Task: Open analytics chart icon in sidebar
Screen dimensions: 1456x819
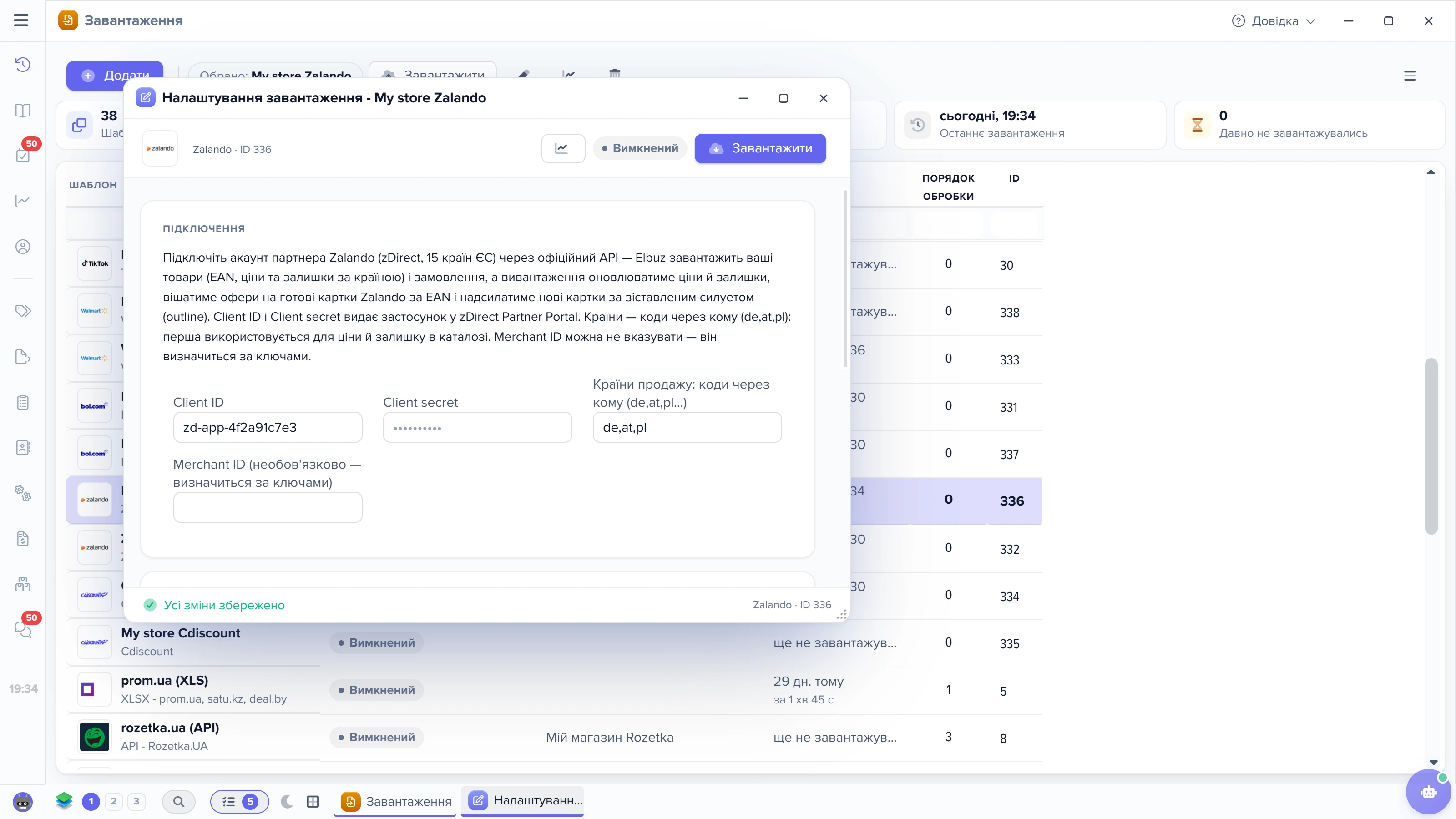Action: 23,201
